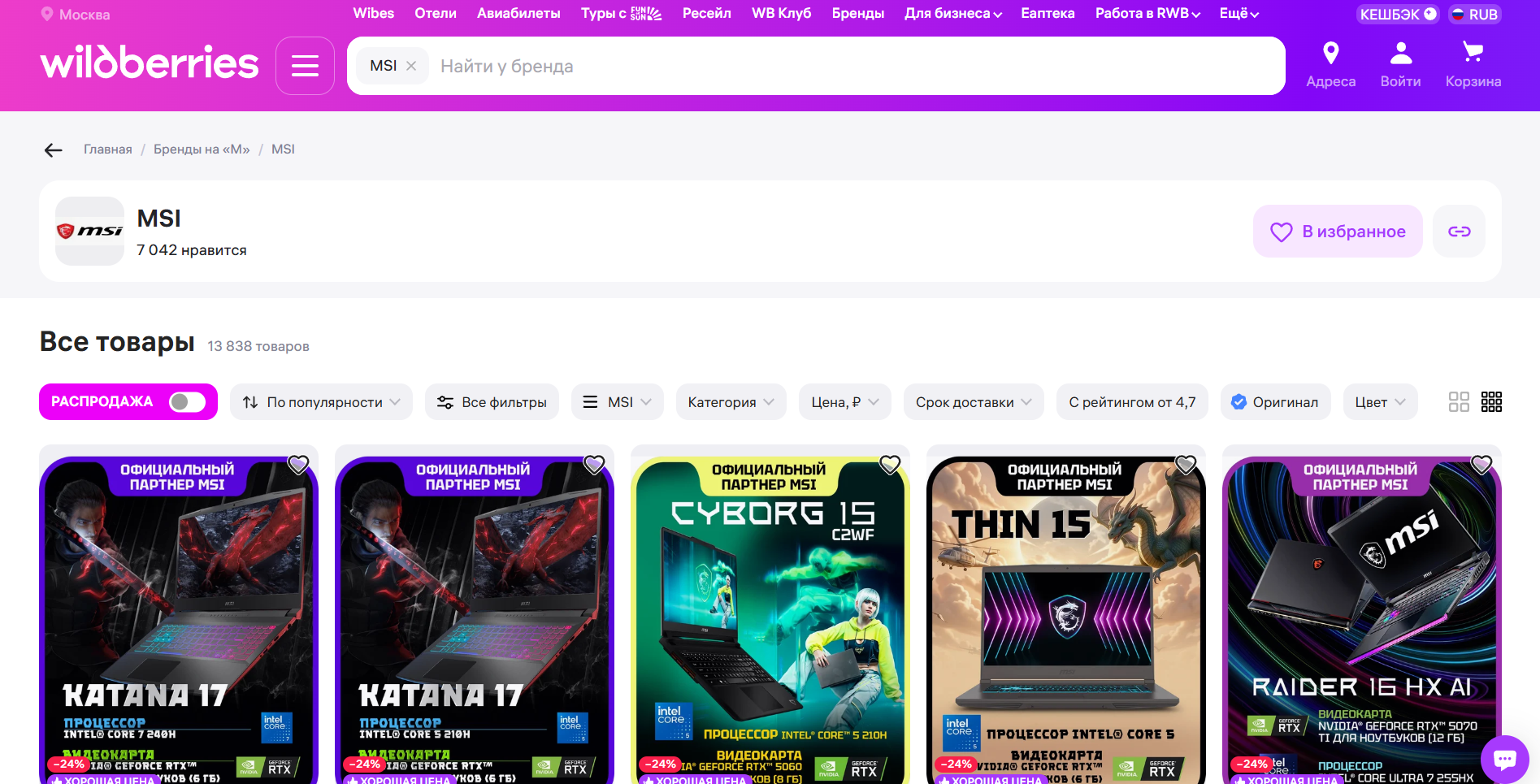Open the По популярности sort dropdown
Image resolution: width=1540 pixels, height=784 pixels.
click(x=321, y=402)
